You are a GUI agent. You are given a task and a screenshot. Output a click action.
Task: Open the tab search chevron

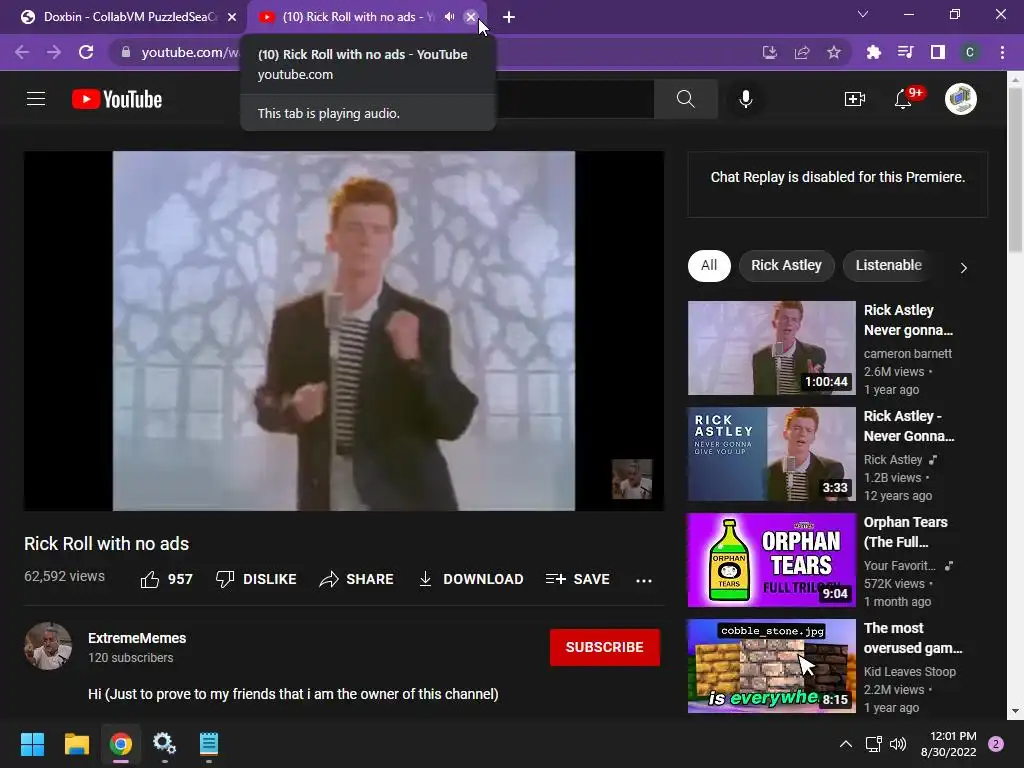863,14
